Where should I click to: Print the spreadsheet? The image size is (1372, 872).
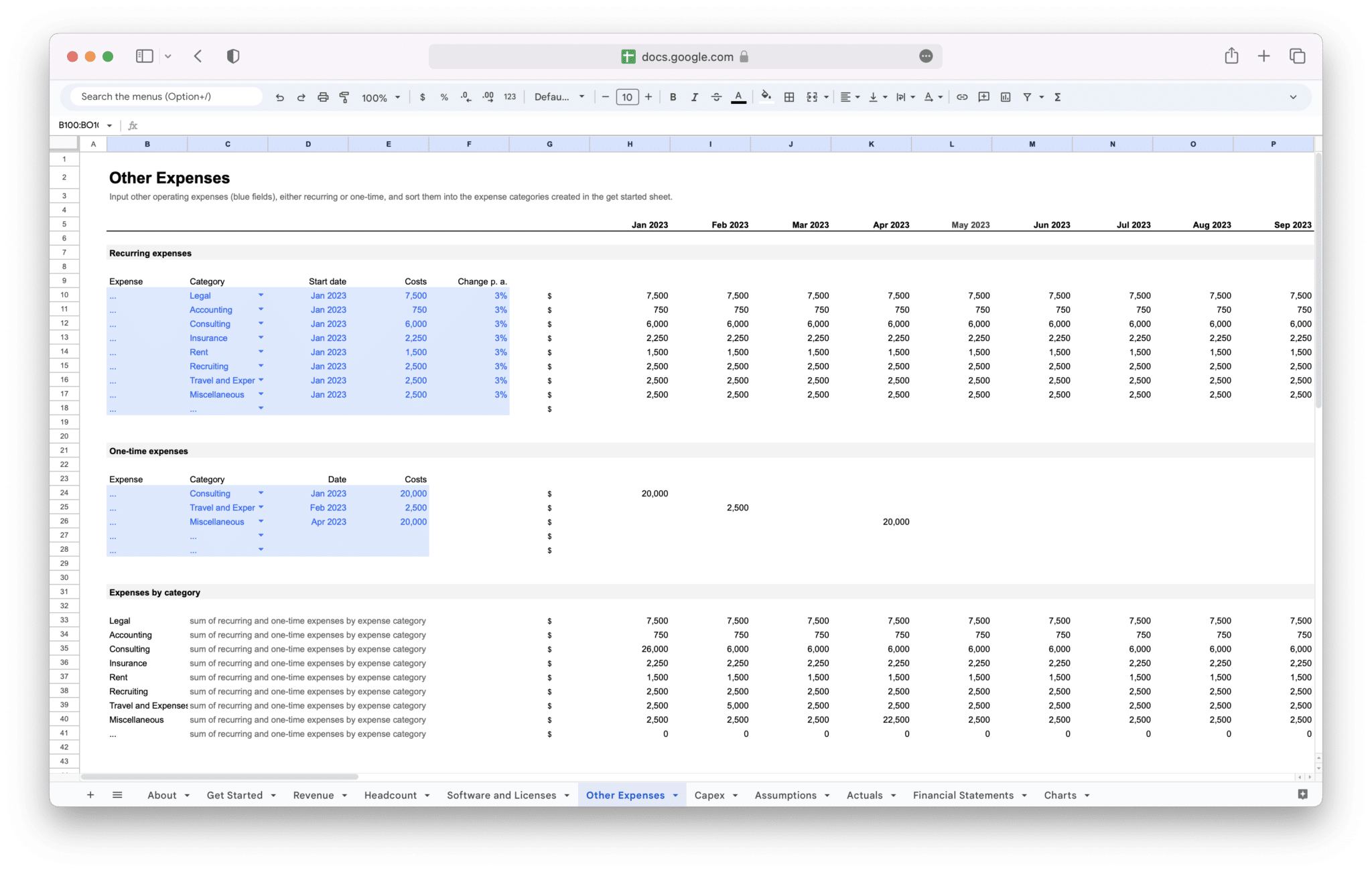click(x=323, y=97)
